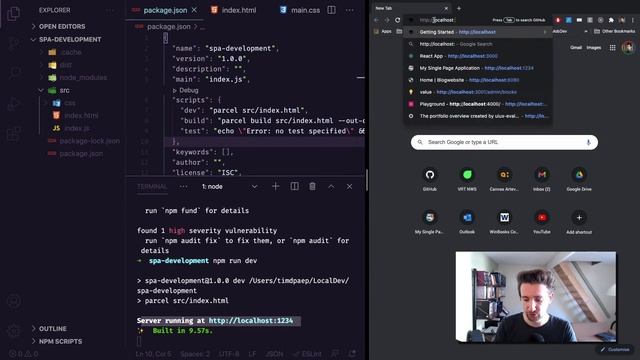Image resolution: width=640 pixels, height=360 pixels.
Task: Choose Playground localhost:4000 suggestion
Action: (478, 104)
